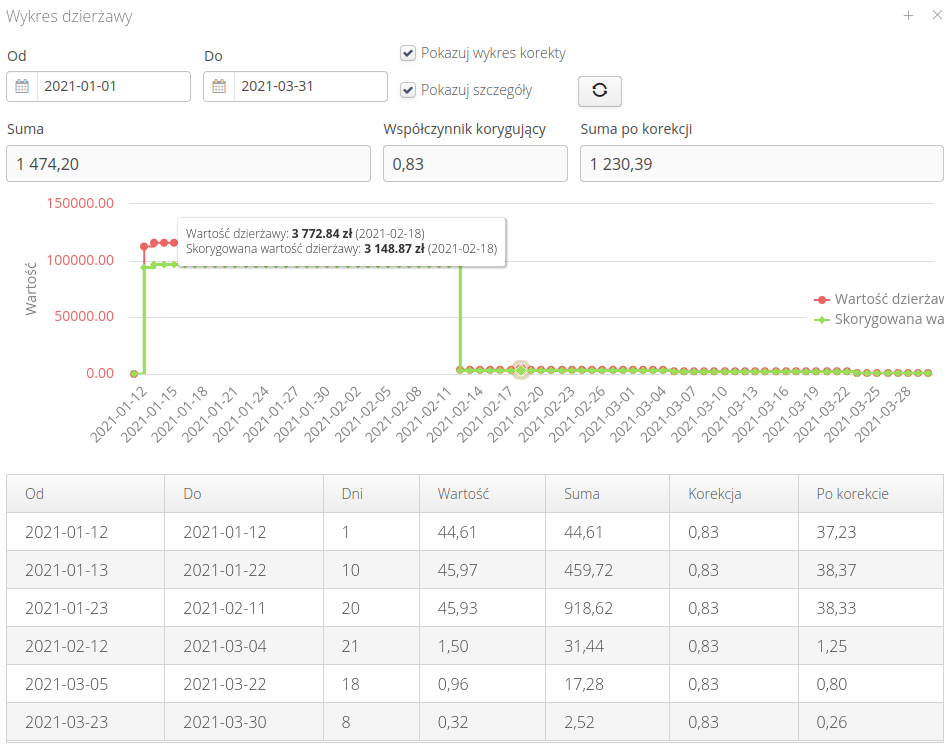Open the calendar picker for Do date
This screenshot has height=753, width=952.
point(219,87)
